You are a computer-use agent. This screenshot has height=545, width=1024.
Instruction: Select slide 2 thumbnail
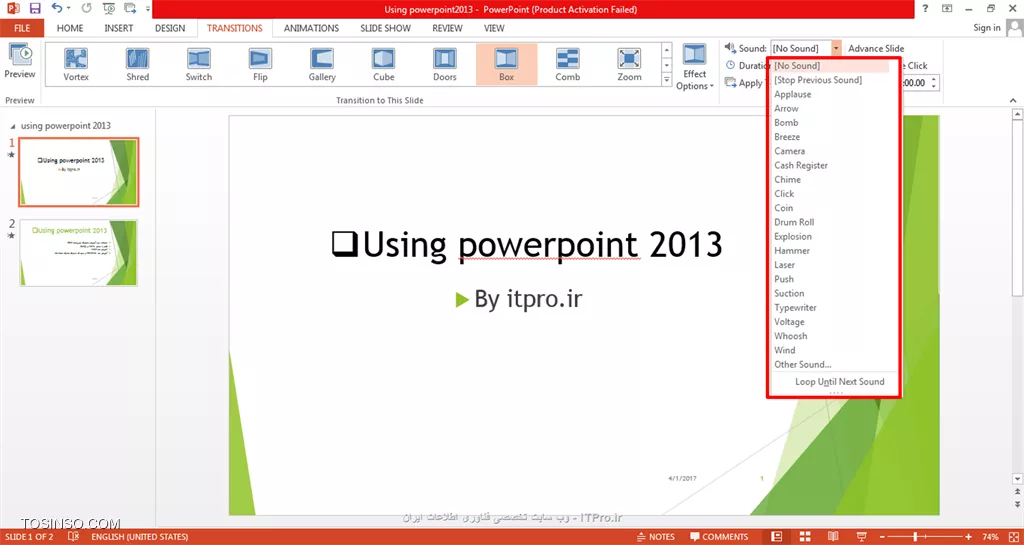coord(78,253)
